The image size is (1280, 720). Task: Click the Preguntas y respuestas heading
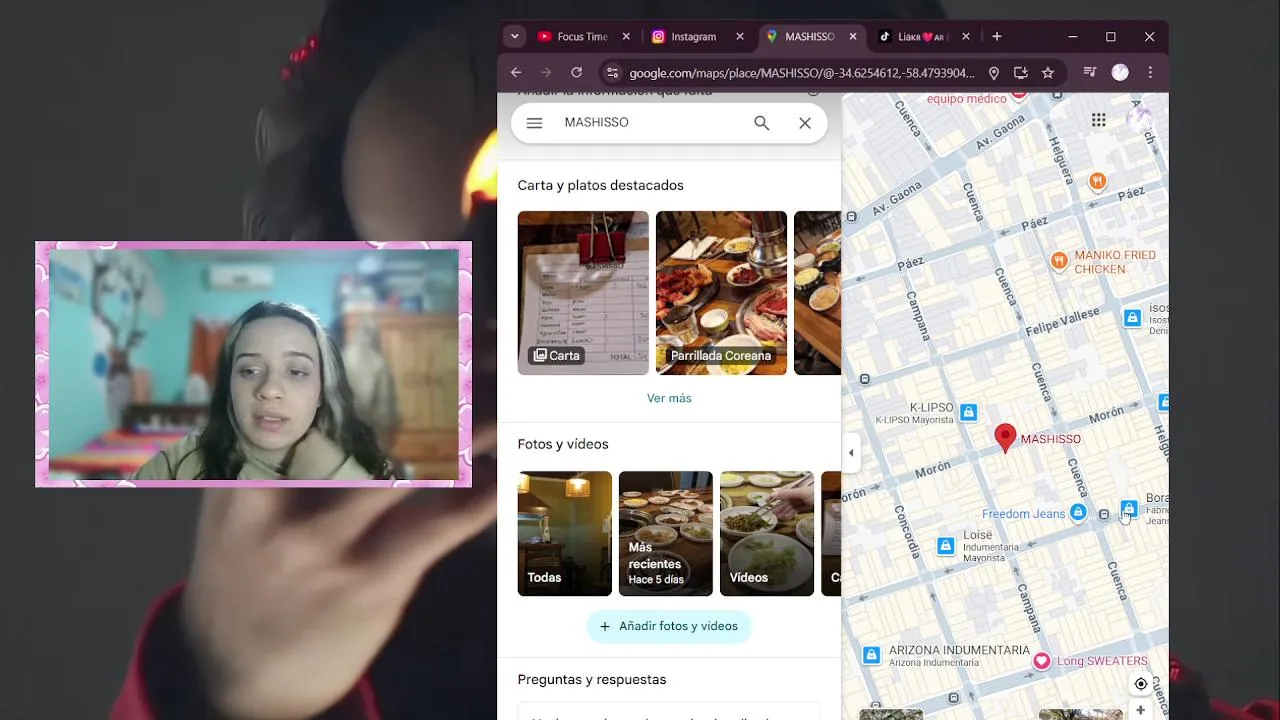click(592, 680)
